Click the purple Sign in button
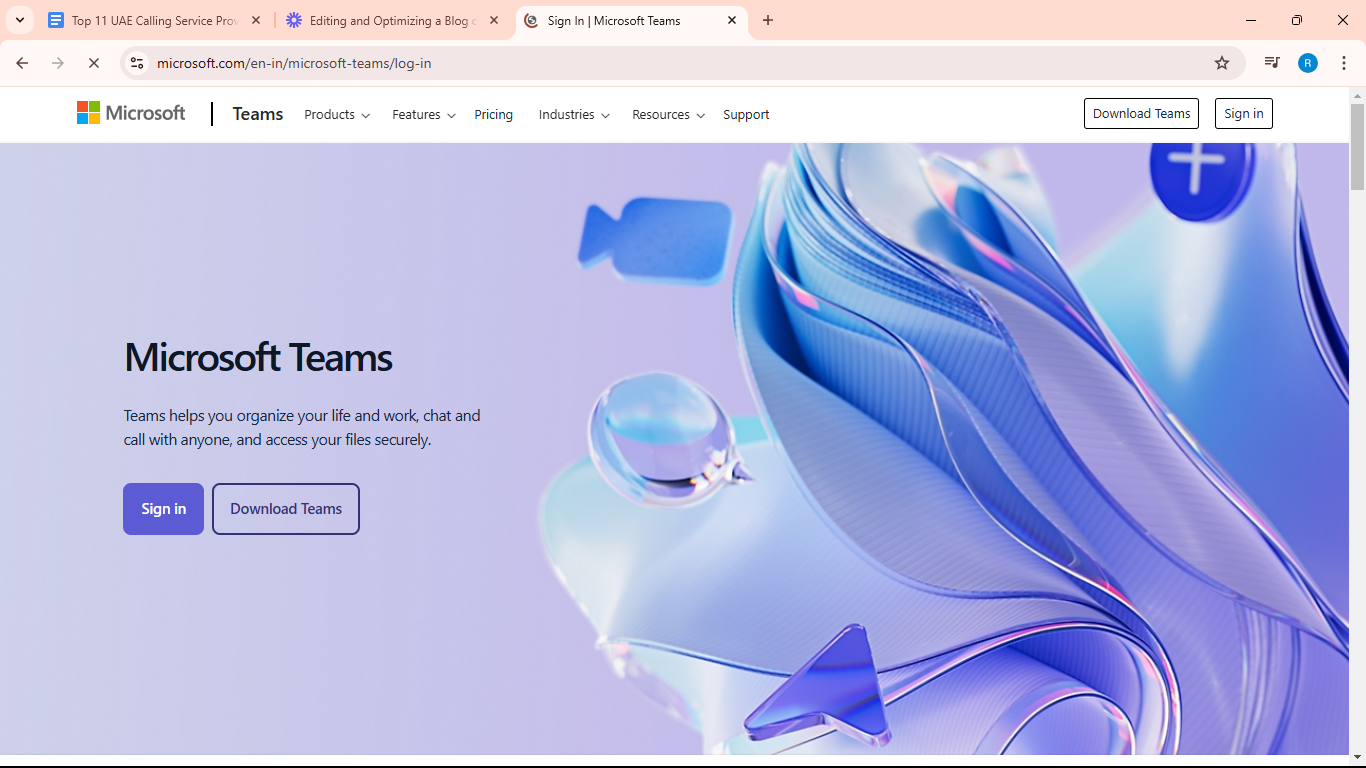This screenshot has width=1366, height=768. (163, 509)
